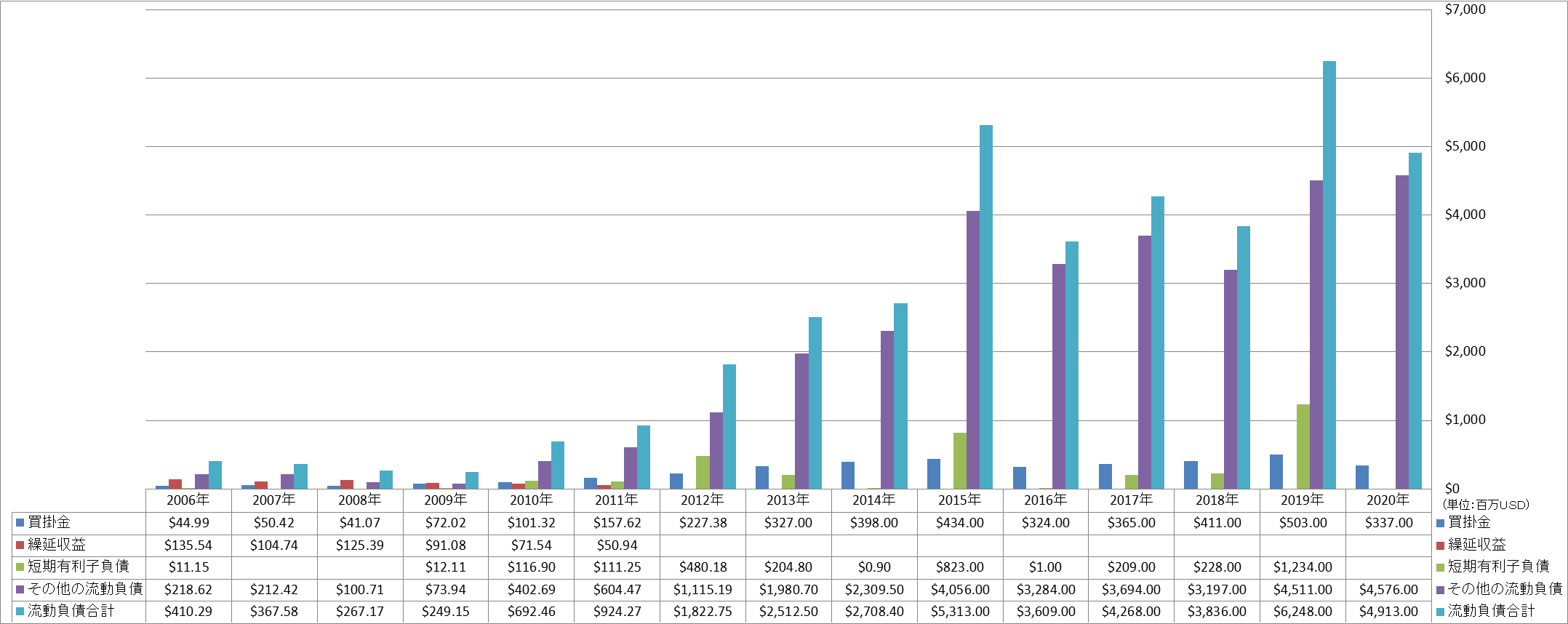This screenshot has width=1568, height=624.
Task: Click the 流動負債合計 row label at left
Action: (x=71, y=611)
